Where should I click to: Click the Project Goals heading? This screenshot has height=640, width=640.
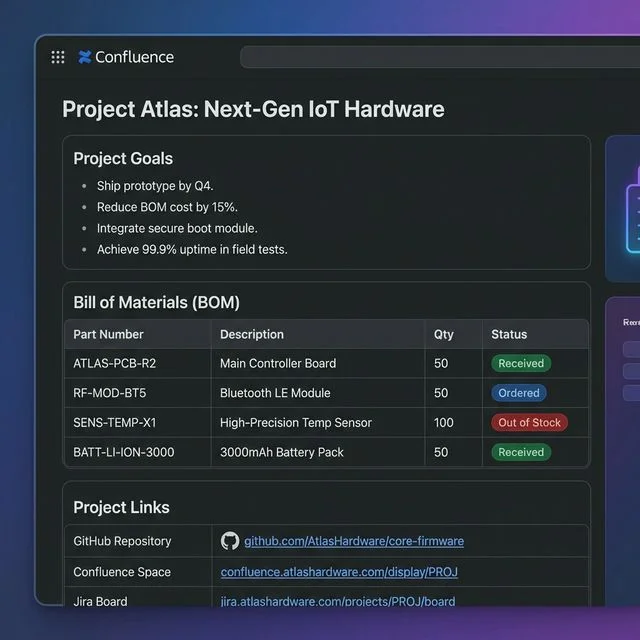click(123, 159)
